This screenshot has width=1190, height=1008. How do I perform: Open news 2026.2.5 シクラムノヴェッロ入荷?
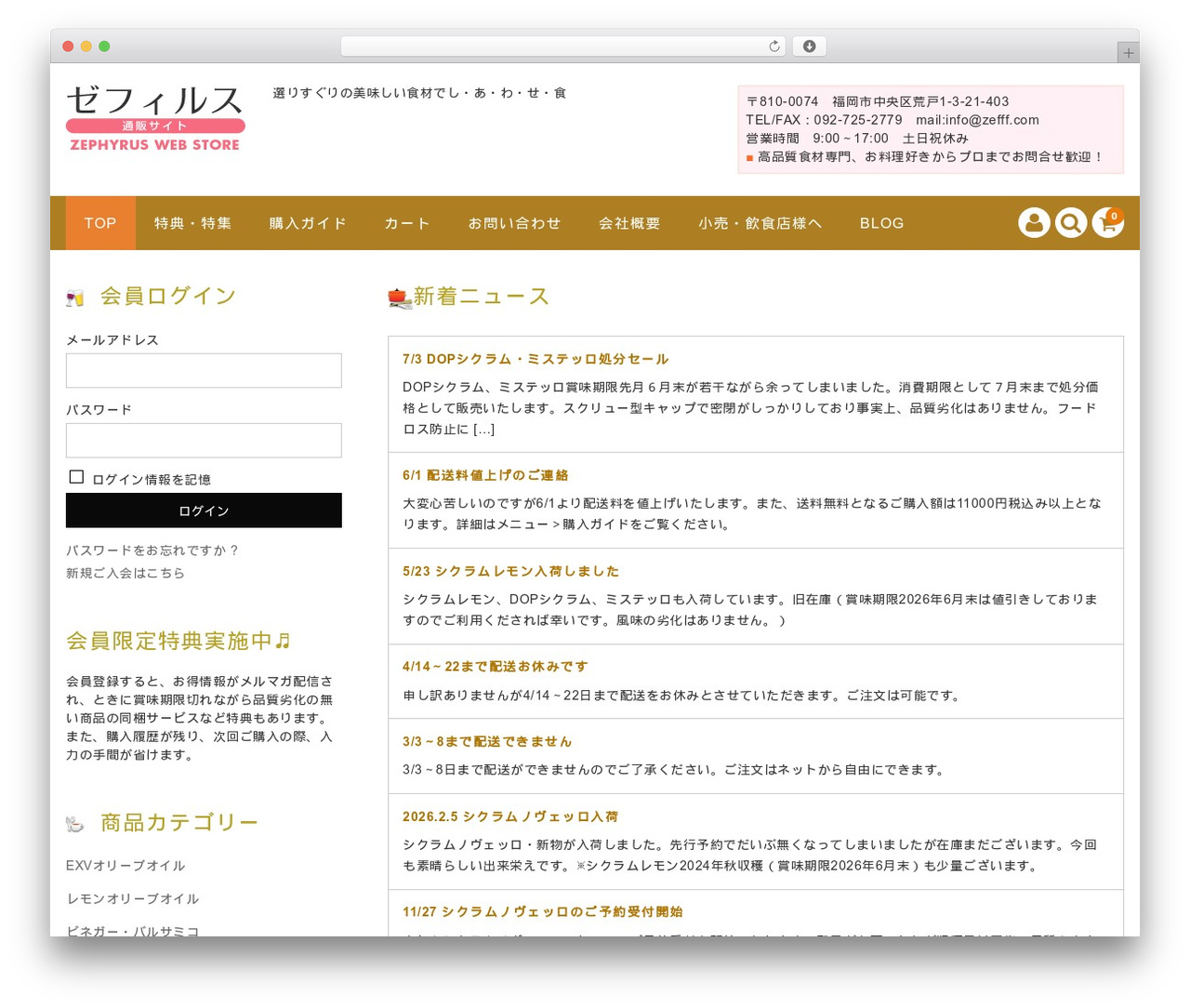510,816
